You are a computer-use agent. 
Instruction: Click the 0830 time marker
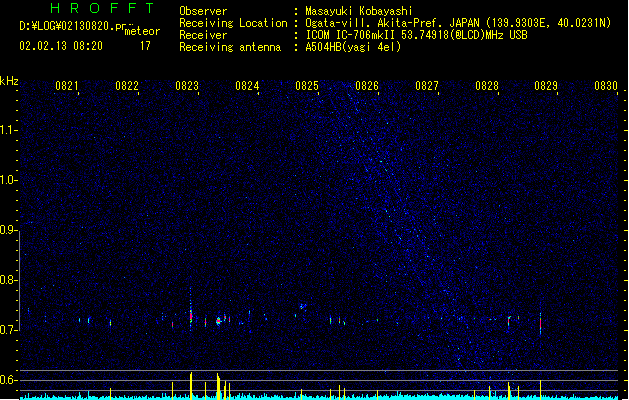point(606,86)
